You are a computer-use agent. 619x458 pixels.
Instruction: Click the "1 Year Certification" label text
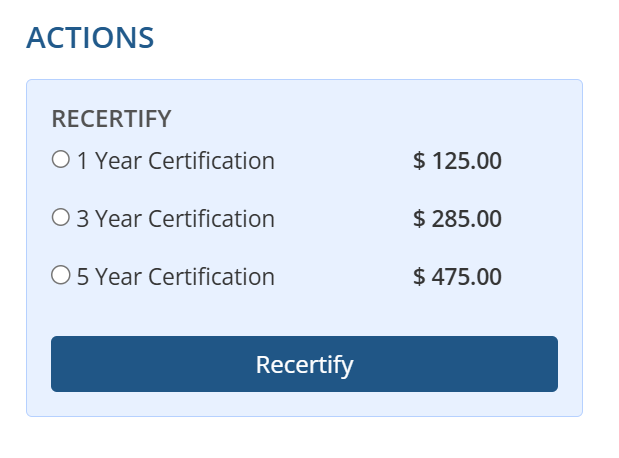(176, 161)
